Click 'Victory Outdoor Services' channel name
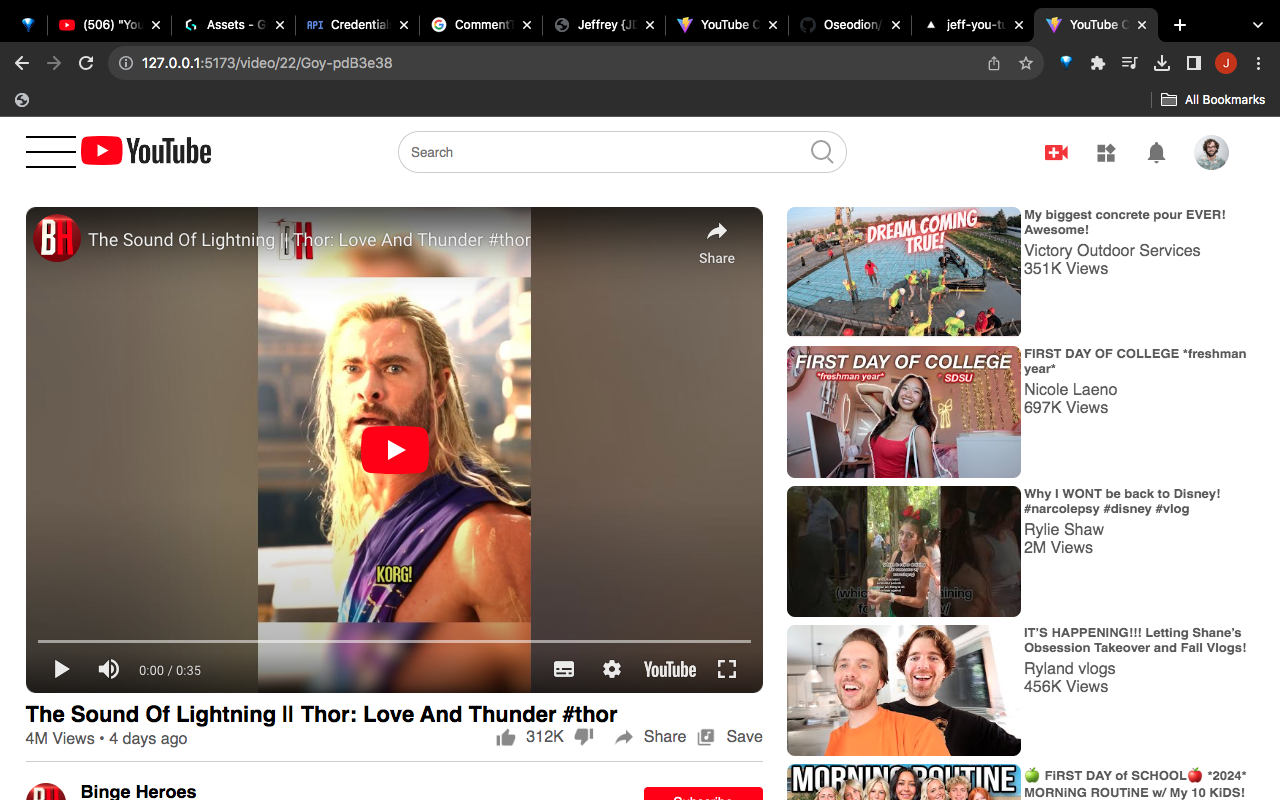Screen dimensions: 1280x800 (x=1112, y=251)
